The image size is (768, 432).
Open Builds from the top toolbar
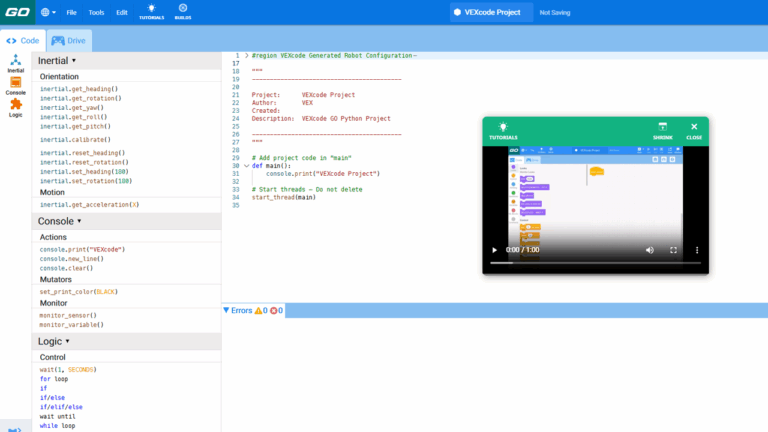pos(183,12)
